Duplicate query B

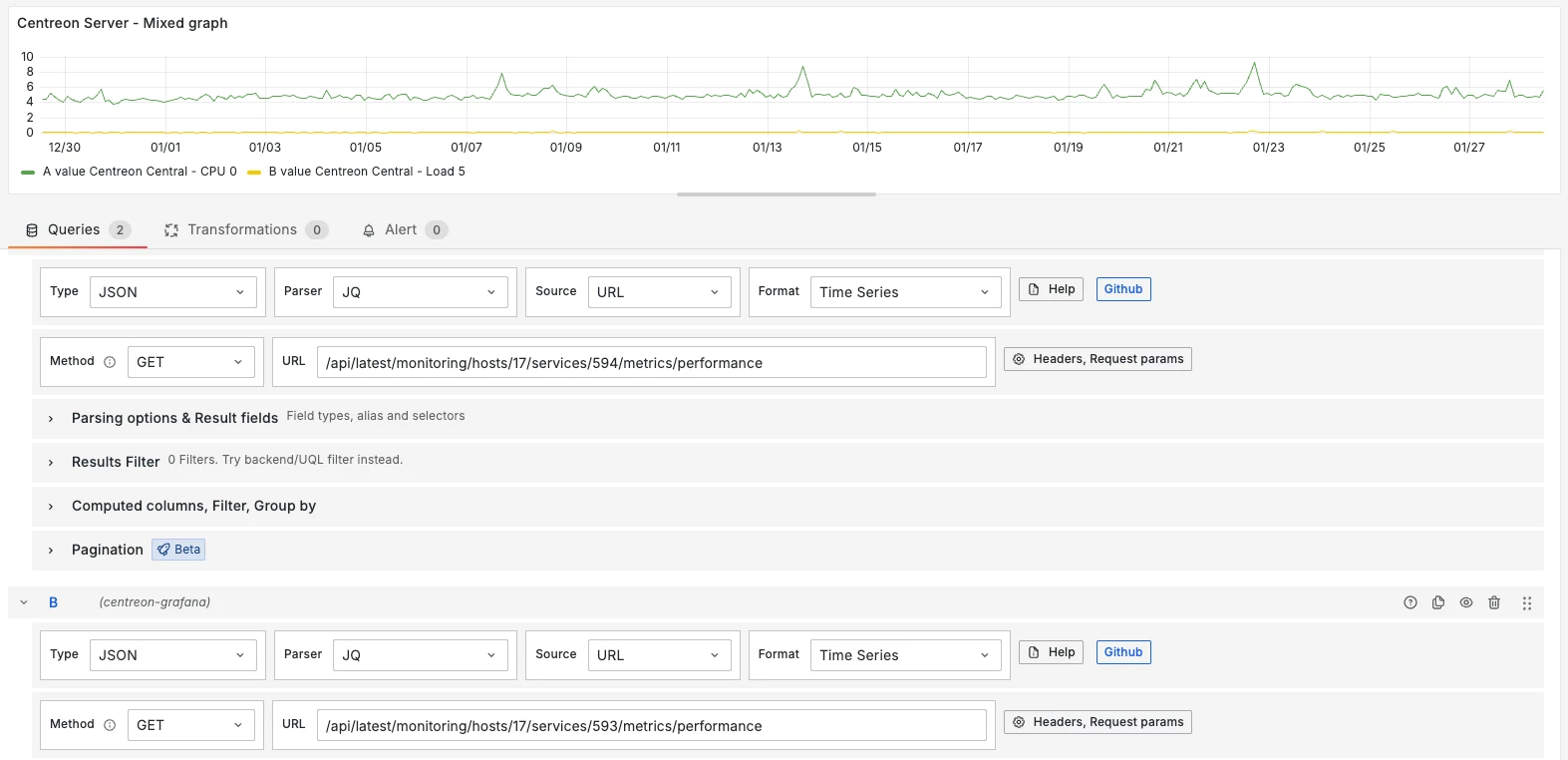(1437, 602)
